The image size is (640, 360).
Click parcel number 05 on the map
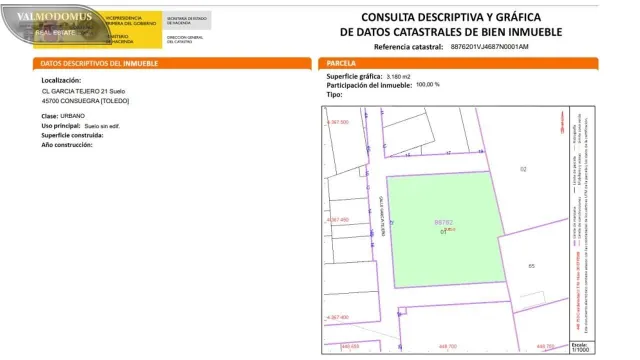point(531,266)
